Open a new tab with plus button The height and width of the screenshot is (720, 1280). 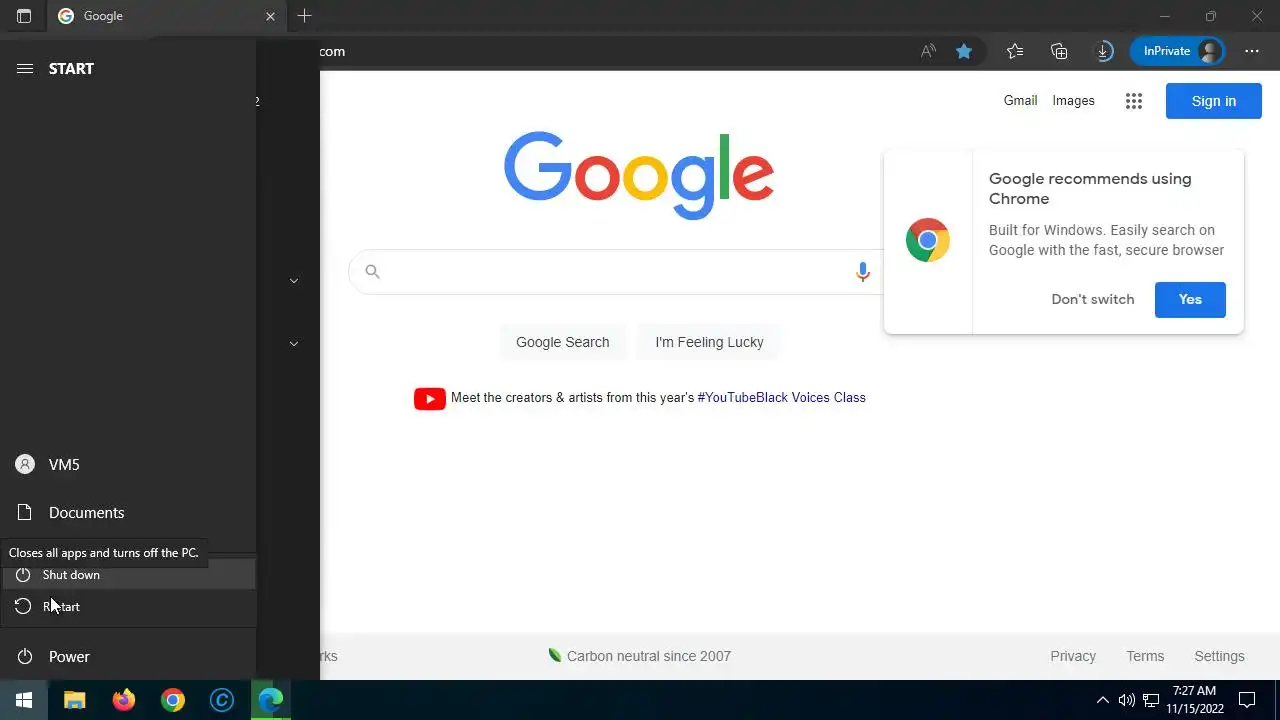coord(304,16)
